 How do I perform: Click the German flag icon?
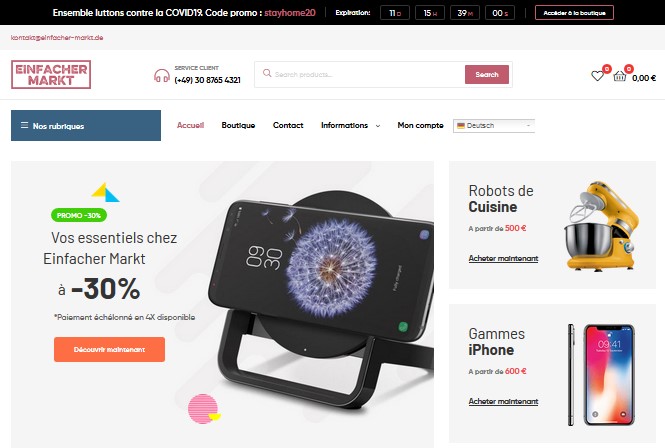[461, 126]
